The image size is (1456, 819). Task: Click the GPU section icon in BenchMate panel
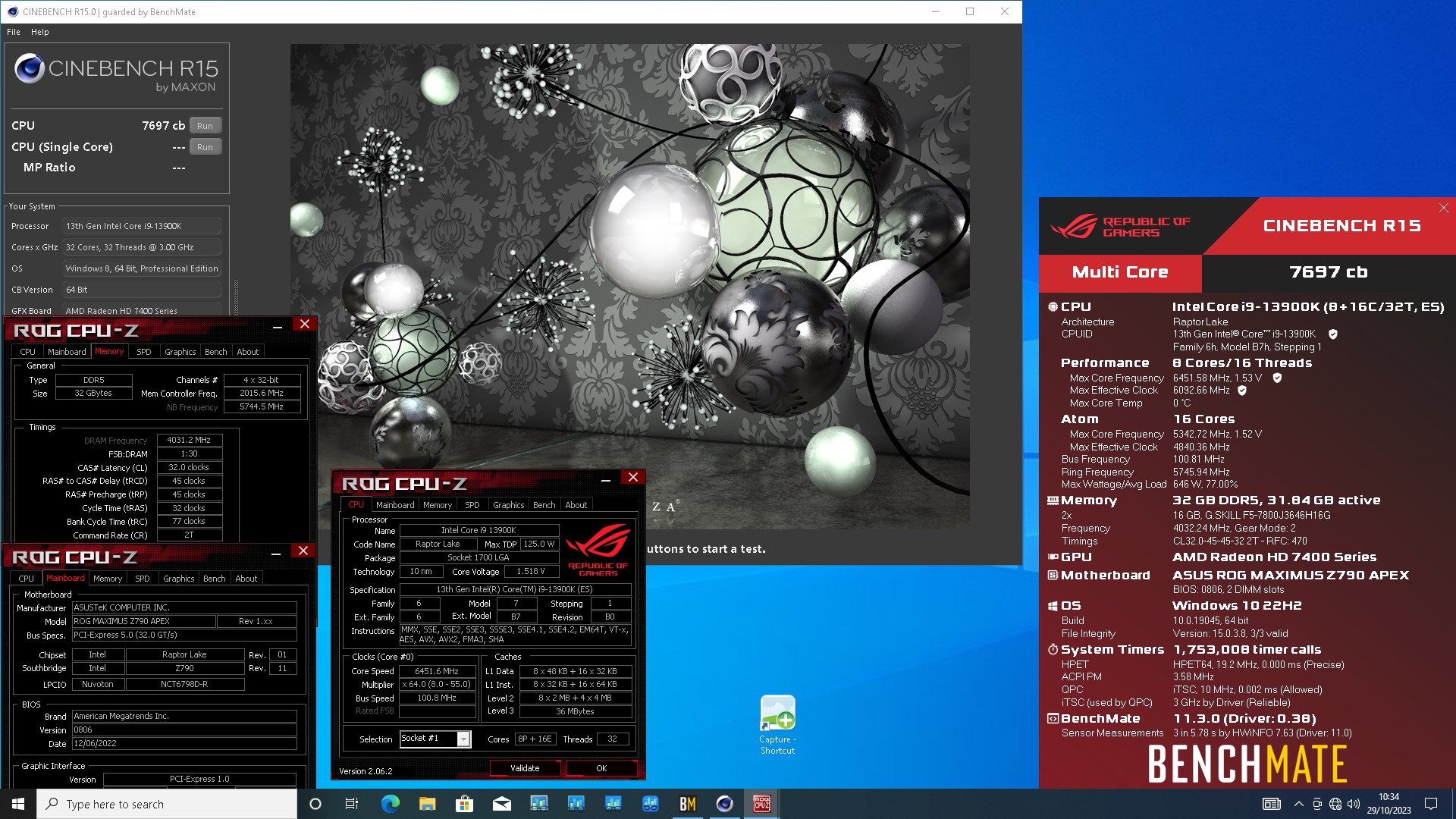pos(1053,557)
